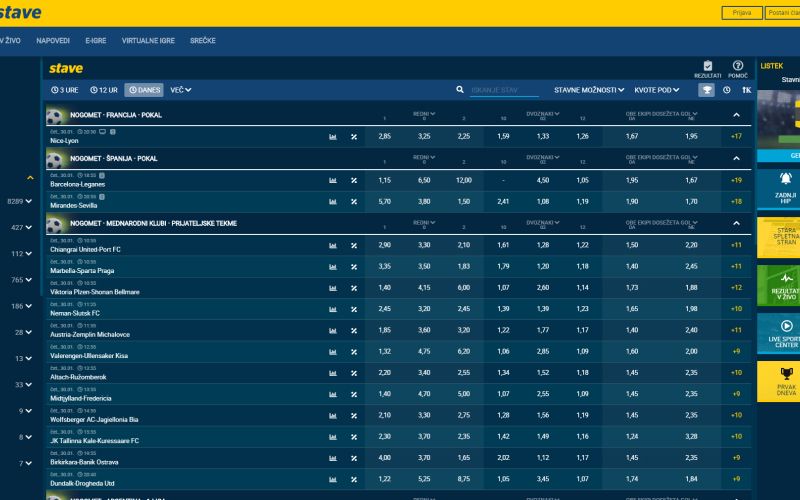This screenshot has height=500, width=800.
Task: Open percent icon for Midtjylland-Fredericia
Action: click(x=354, y=395)
